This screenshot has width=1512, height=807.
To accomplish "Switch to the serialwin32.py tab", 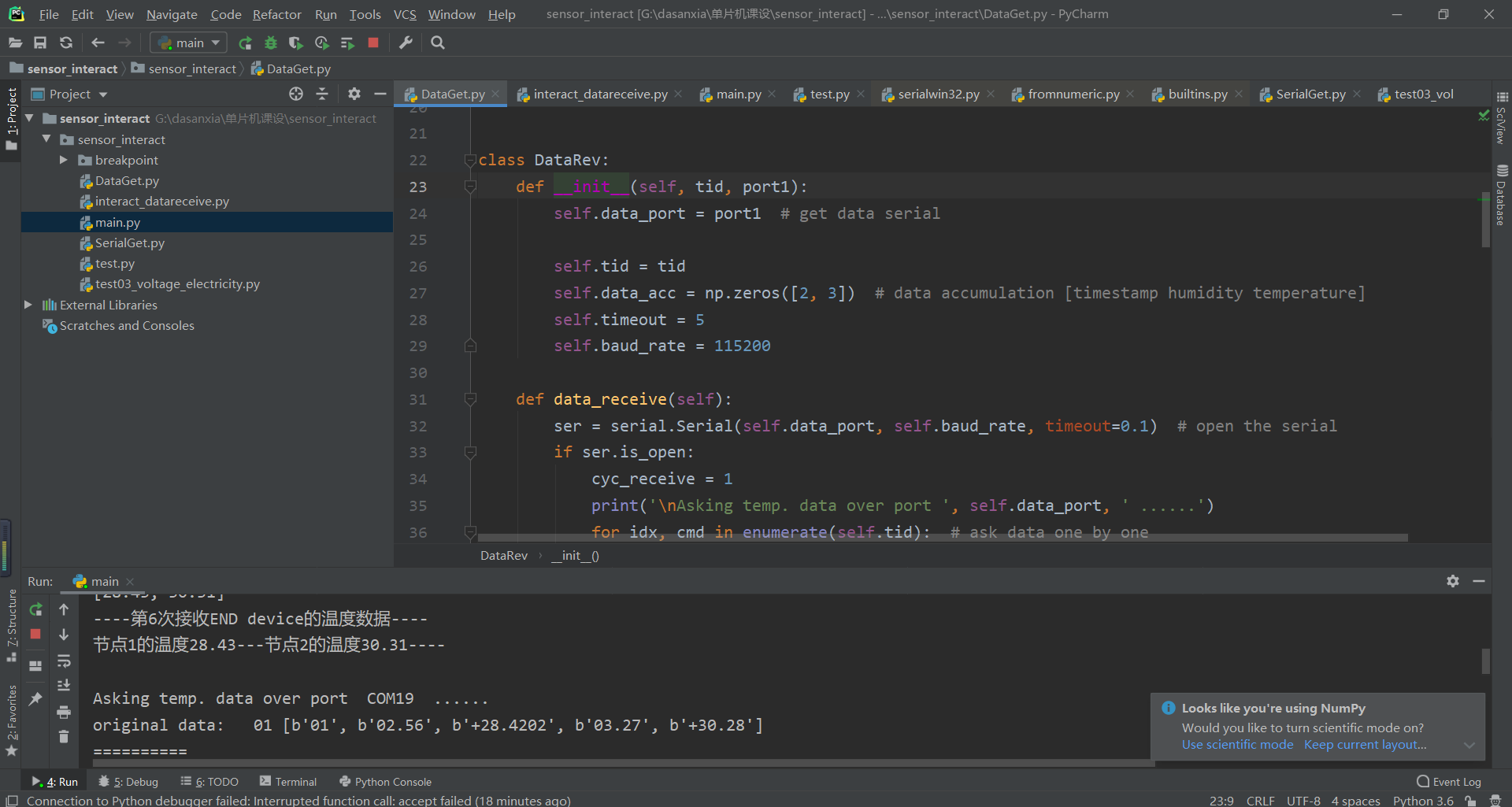I will (x=939, y=94).
